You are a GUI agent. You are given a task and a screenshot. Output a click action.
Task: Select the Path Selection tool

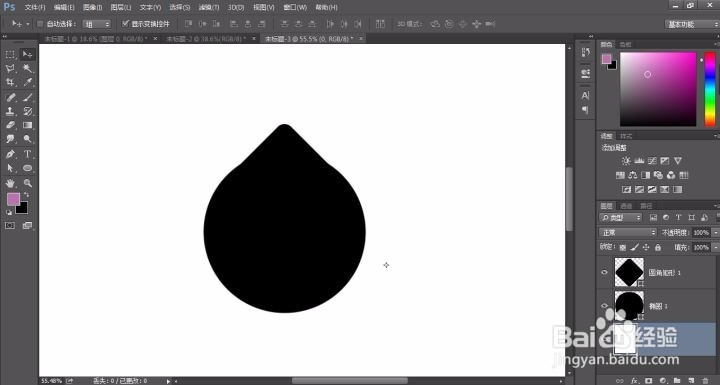click(10, 168)
